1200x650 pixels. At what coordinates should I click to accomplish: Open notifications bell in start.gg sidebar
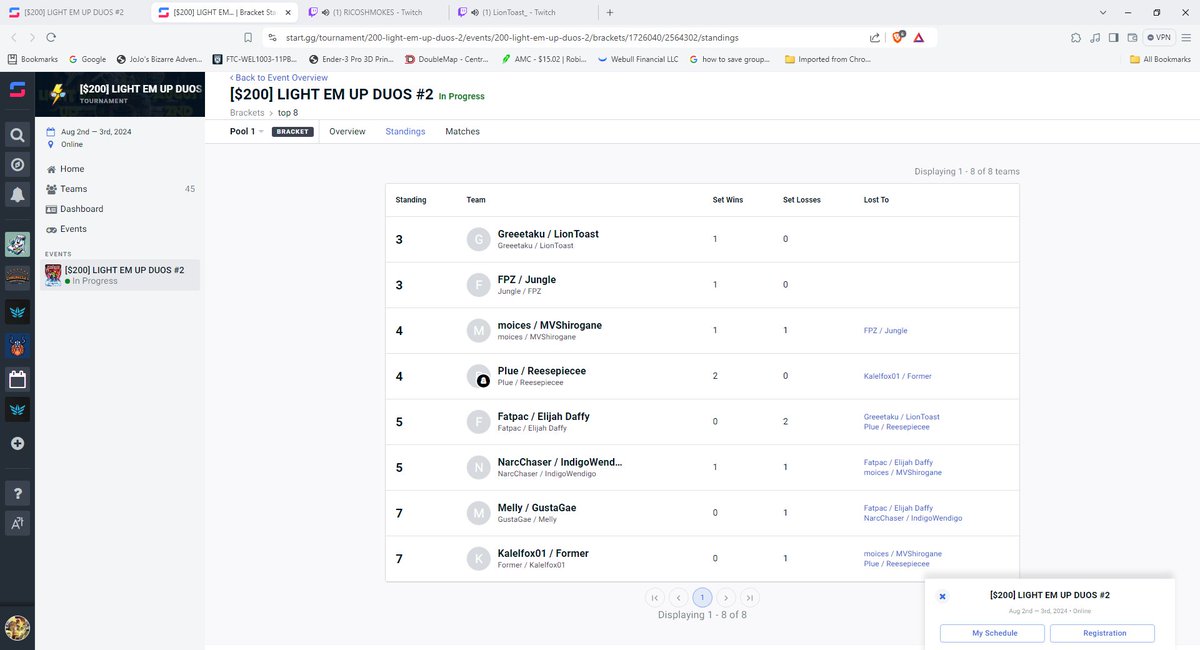[17, 195]
